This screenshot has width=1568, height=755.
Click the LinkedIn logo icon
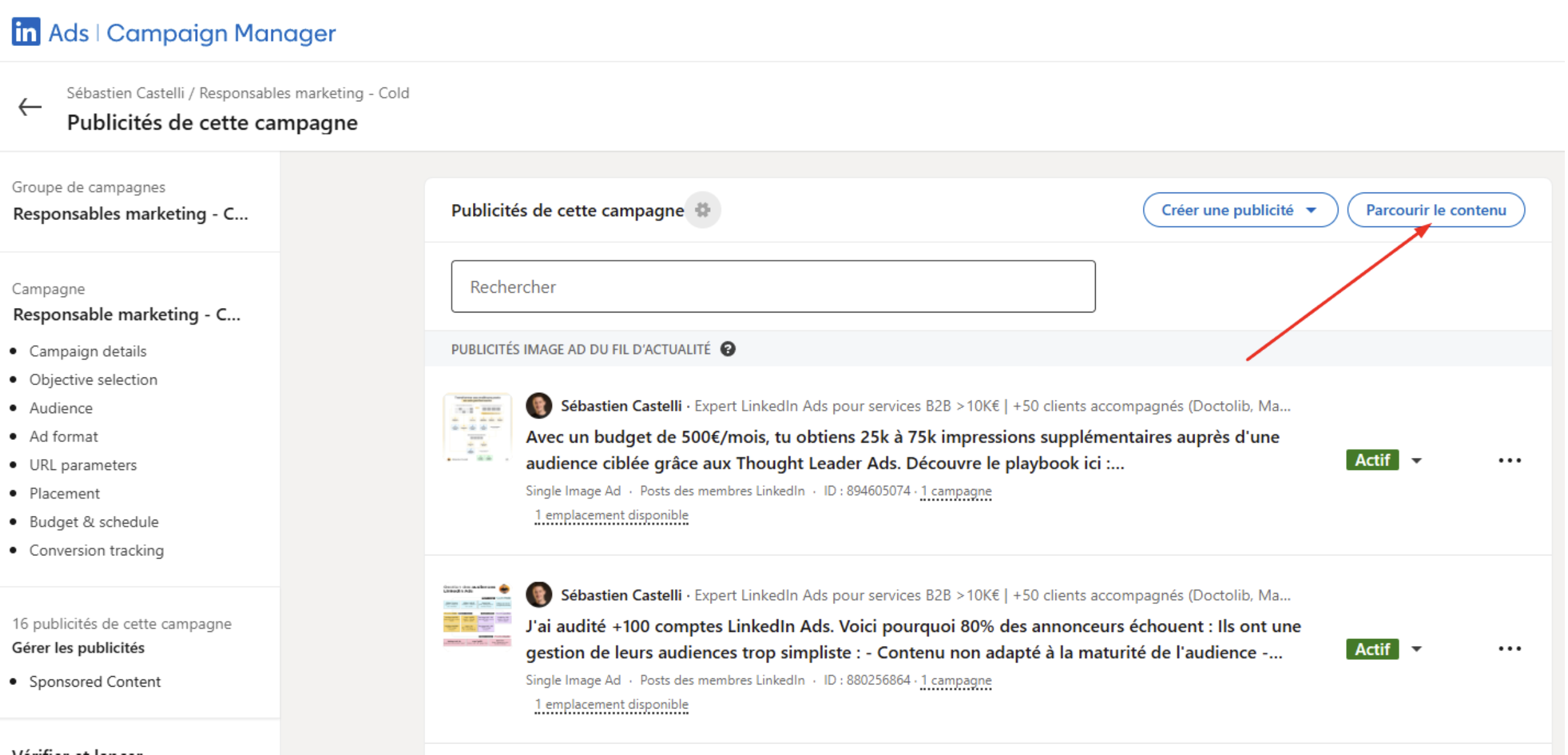(x=25, y=32)
